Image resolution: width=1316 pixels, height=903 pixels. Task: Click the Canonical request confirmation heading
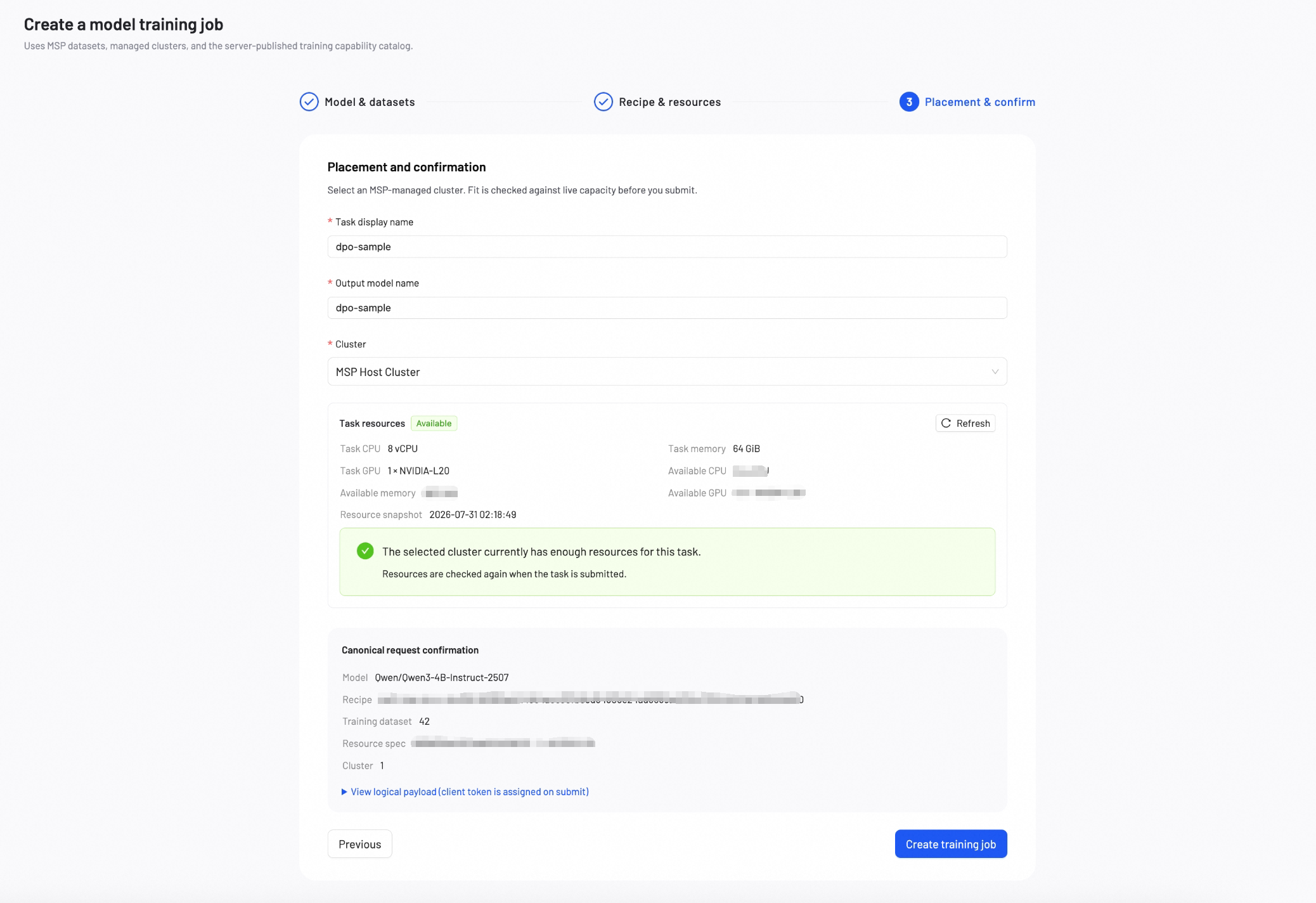410,650
